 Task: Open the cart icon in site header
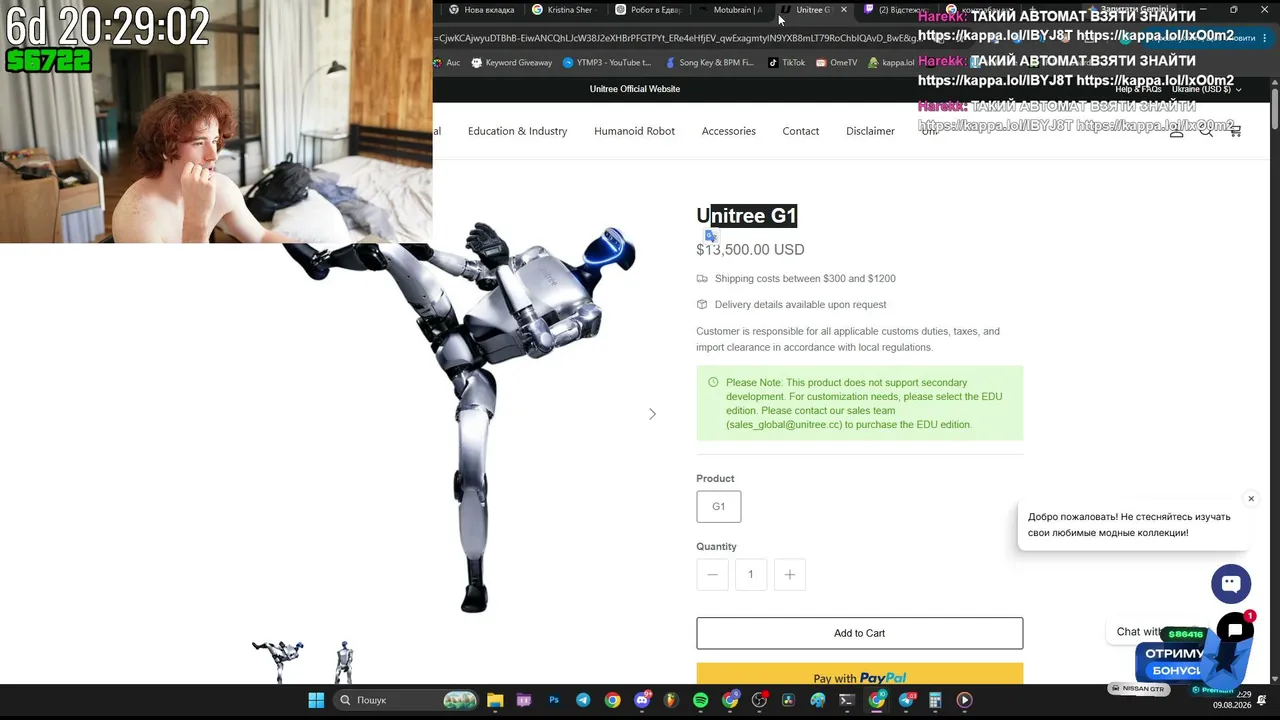pos(1235,131)
